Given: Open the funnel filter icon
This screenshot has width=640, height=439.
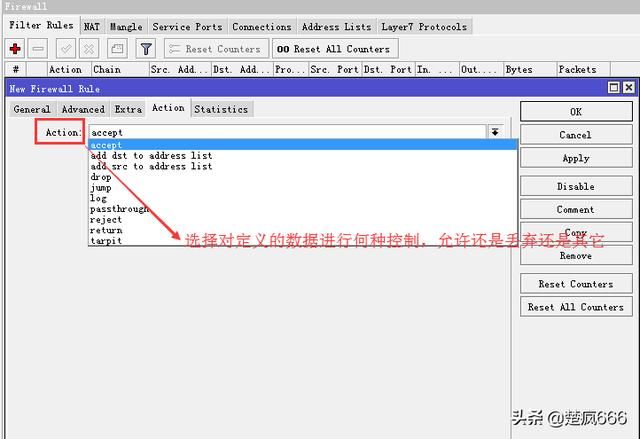Looking at the screenshot, I should click(x=146, y=49).
